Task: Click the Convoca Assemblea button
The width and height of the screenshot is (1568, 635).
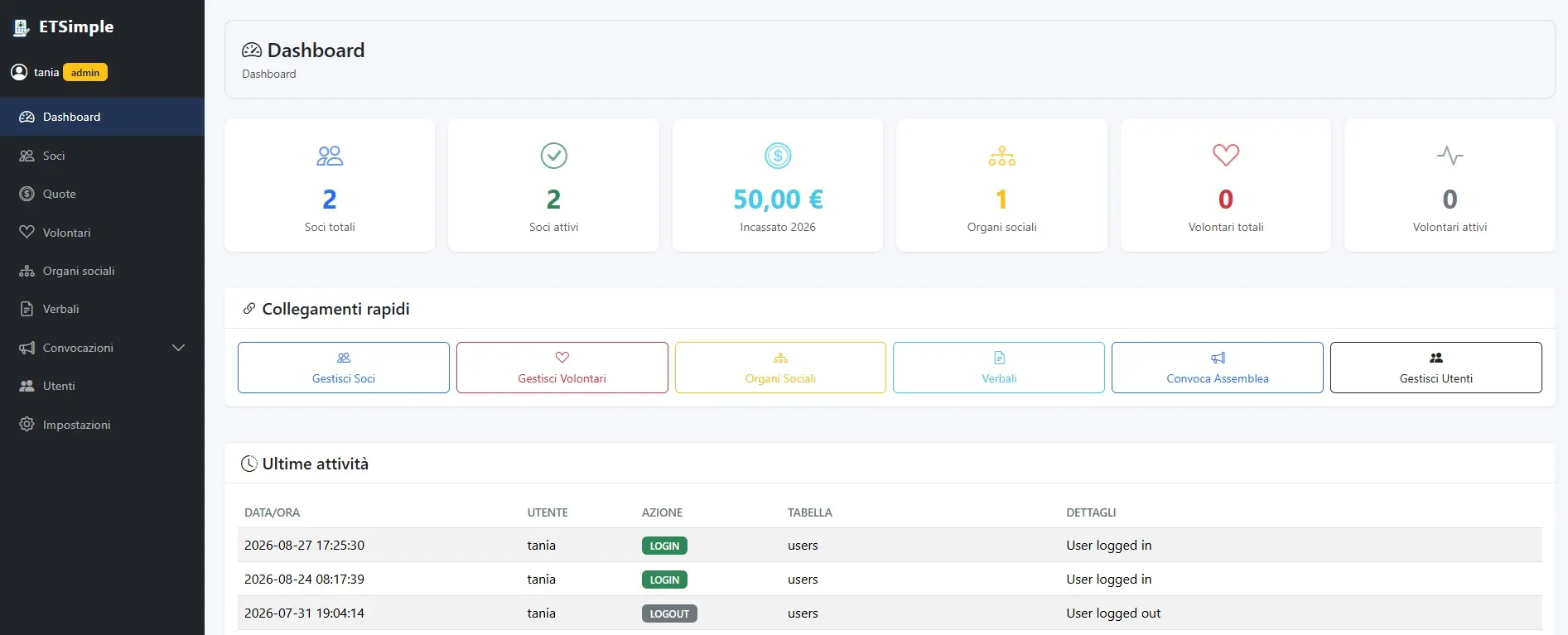Action: 1218,368
